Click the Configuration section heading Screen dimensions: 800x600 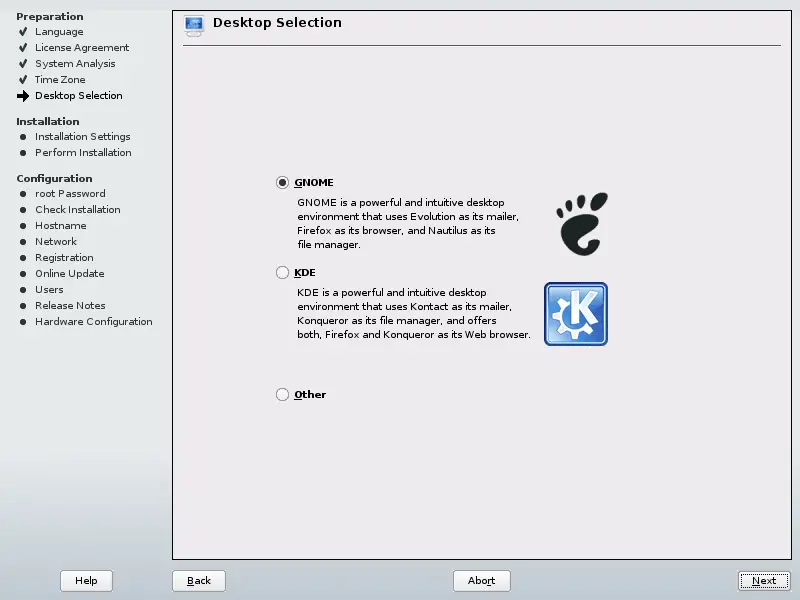coord(55,179)
